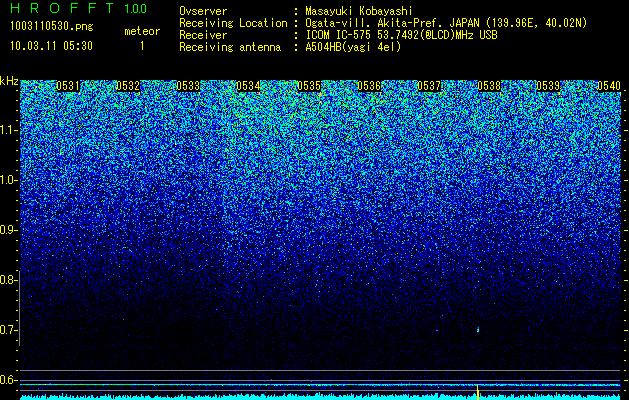Click the 0532 time marker
The width and height of the screenshot is (629, 400).
pyautogui.click(x=128, y=86)
